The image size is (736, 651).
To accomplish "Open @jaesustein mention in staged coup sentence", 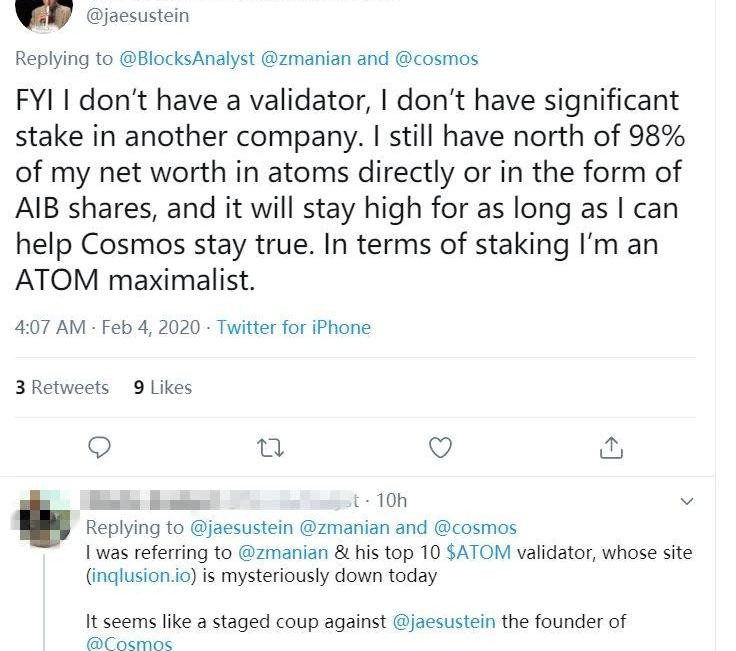I will pos(444,621).
